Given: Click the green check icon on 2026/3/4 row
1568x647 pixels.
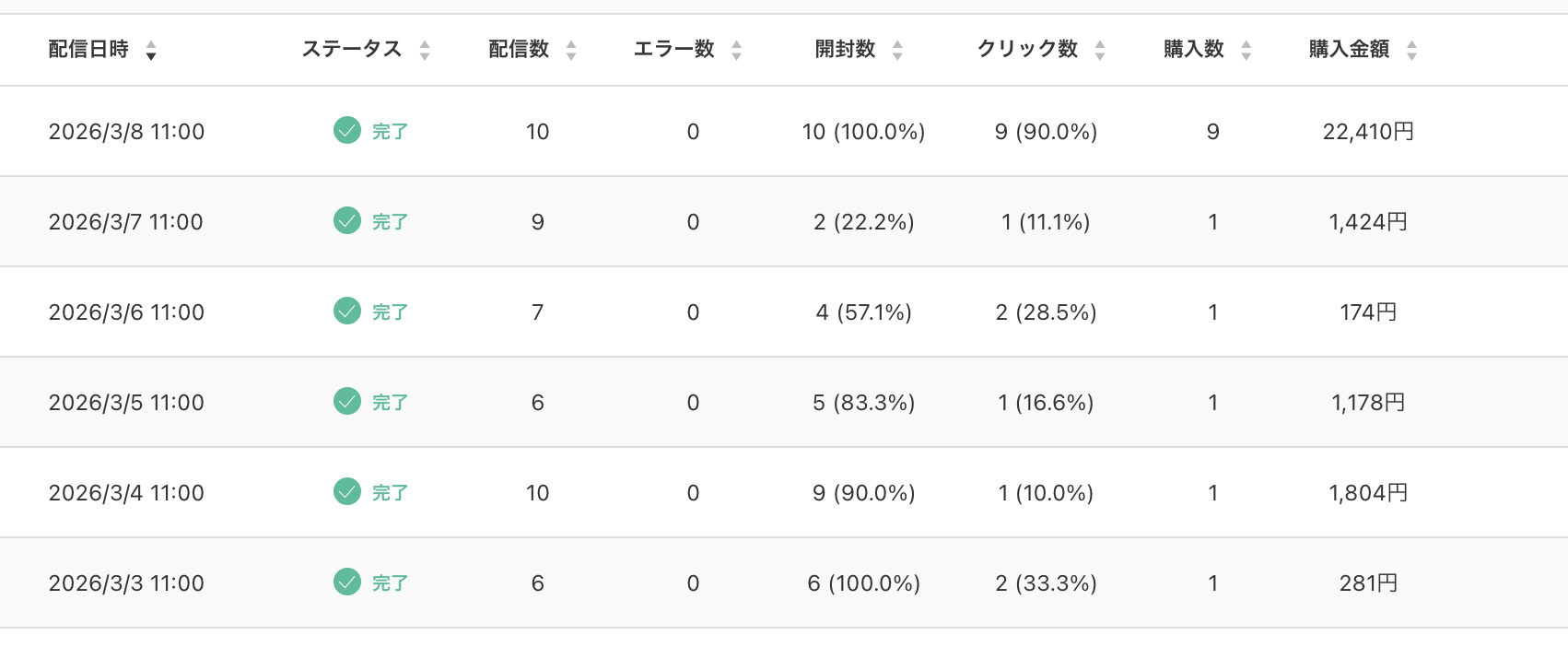Looking at the screenshot, I should 346,492.
